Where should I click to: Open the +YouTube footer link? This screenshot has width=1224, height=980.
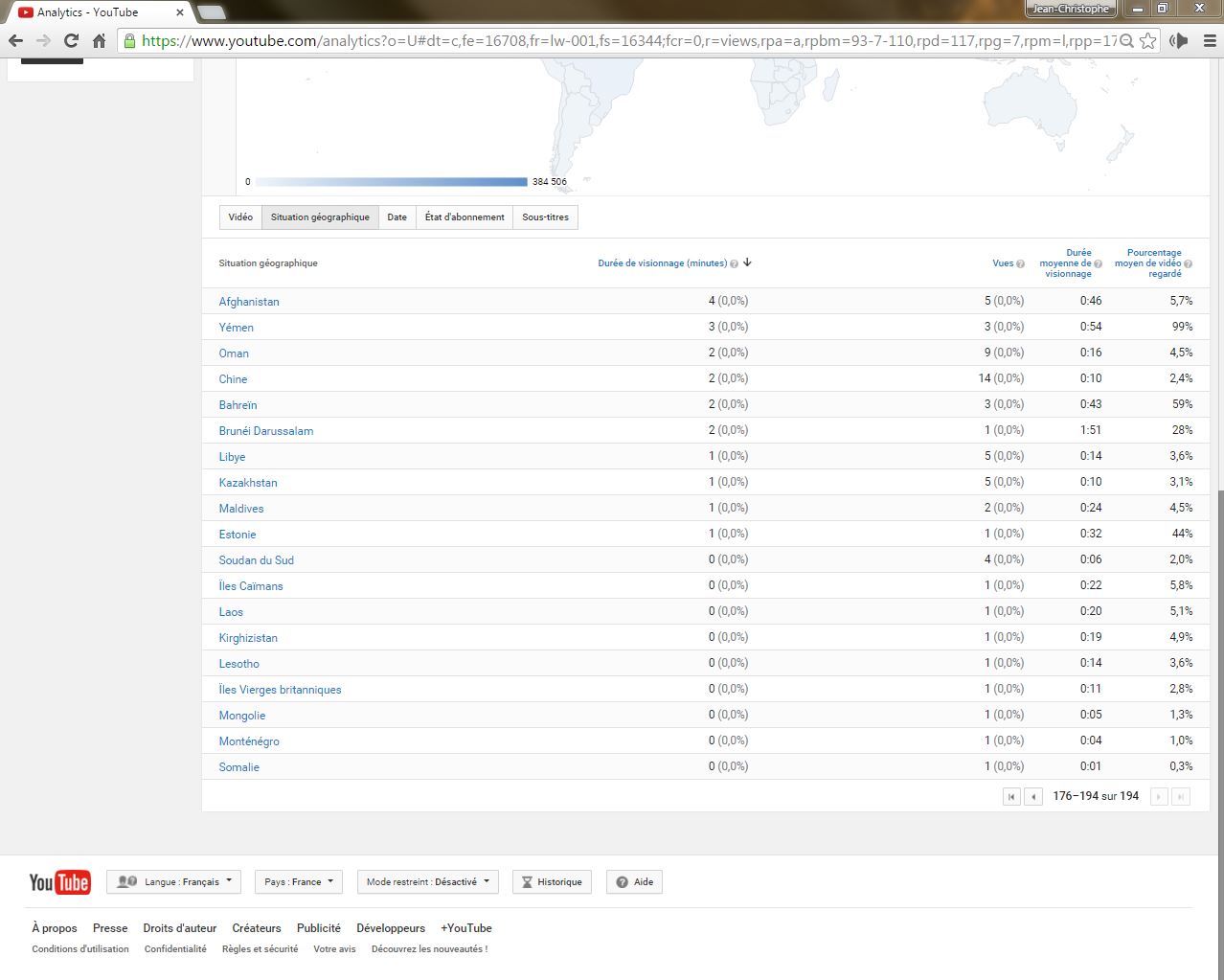[x=466, y=928]
